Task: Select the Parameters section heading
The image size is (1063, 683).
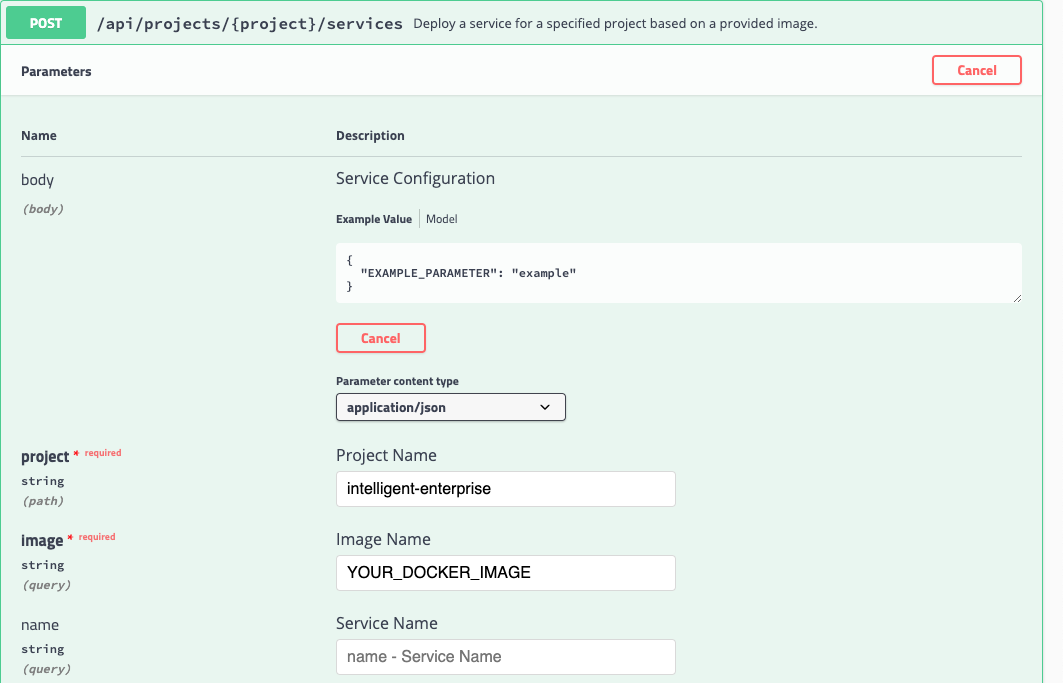Action: coord(56,72)
